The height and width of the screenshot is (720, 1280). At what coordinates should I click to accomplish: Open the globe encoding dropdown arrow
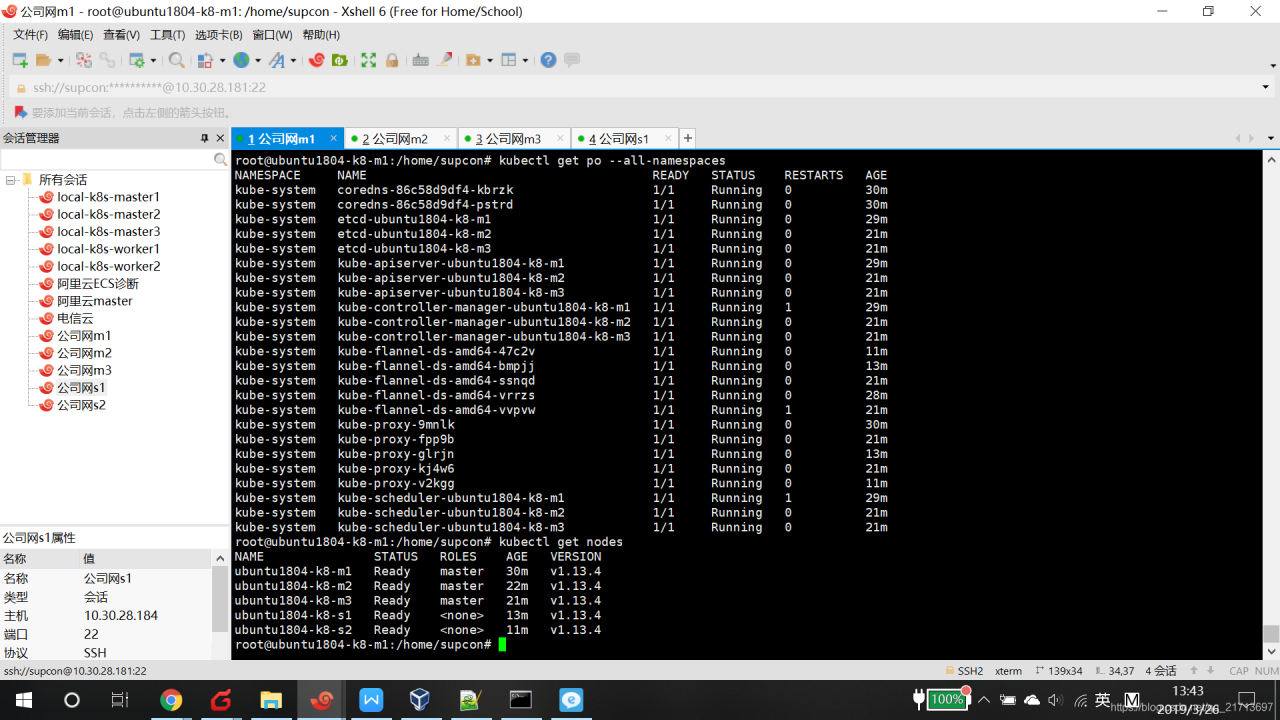click(258, 60)
